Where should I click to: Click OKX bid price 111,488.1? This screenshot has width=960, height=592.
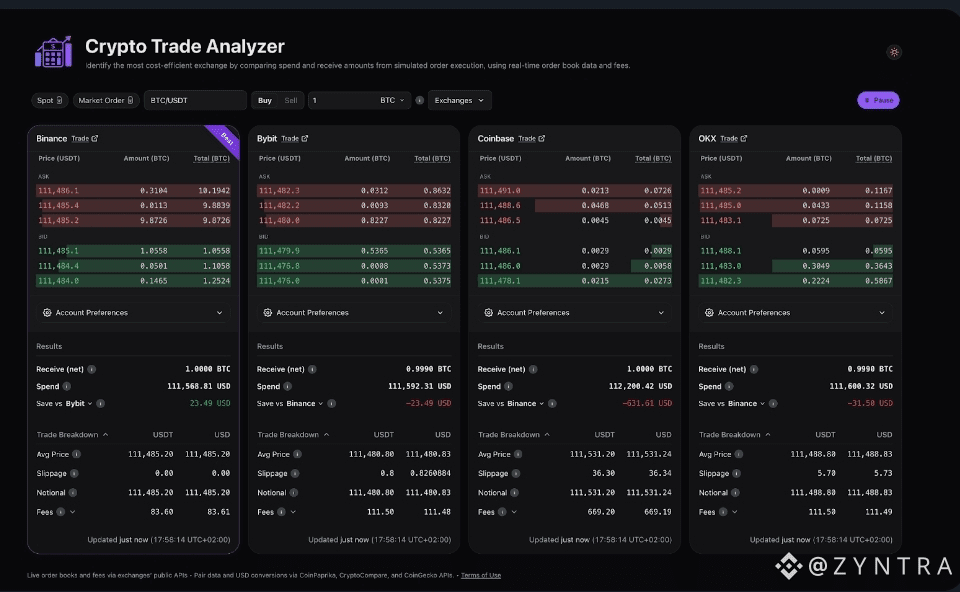pyautogui.click(x=721, y=251)
